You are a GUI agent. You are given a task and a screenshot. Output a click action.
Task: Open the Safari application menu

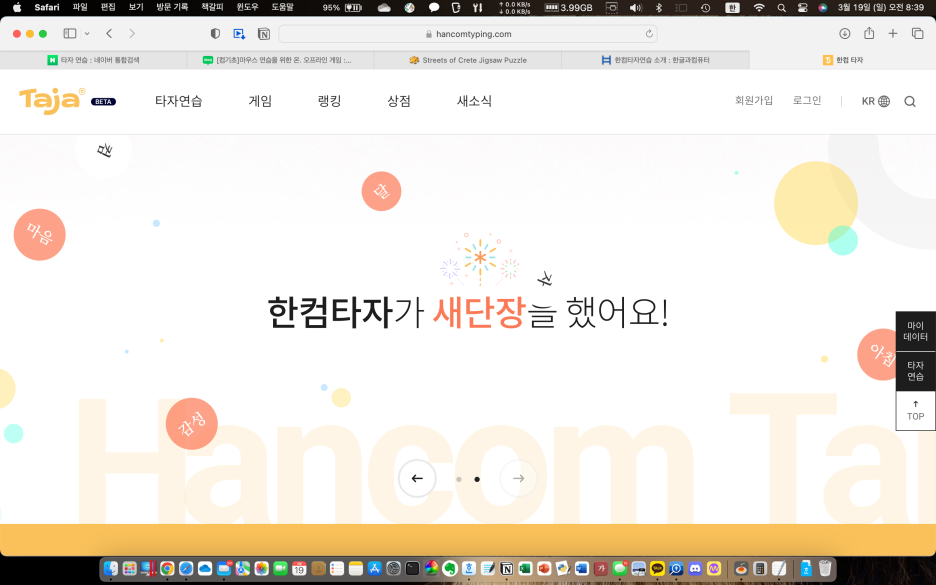[x=47, y=7]
